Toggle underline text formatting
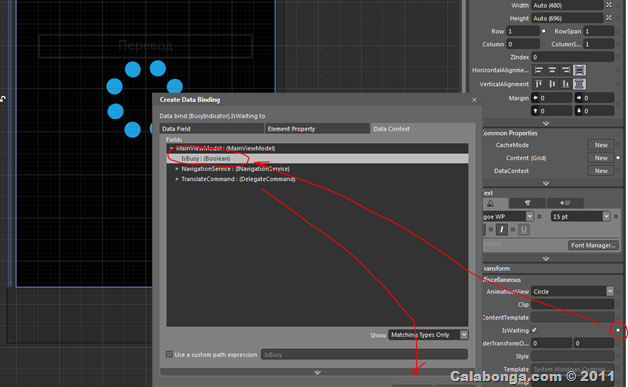The height and width of the screenshot is (387, 628). (524, 229)
